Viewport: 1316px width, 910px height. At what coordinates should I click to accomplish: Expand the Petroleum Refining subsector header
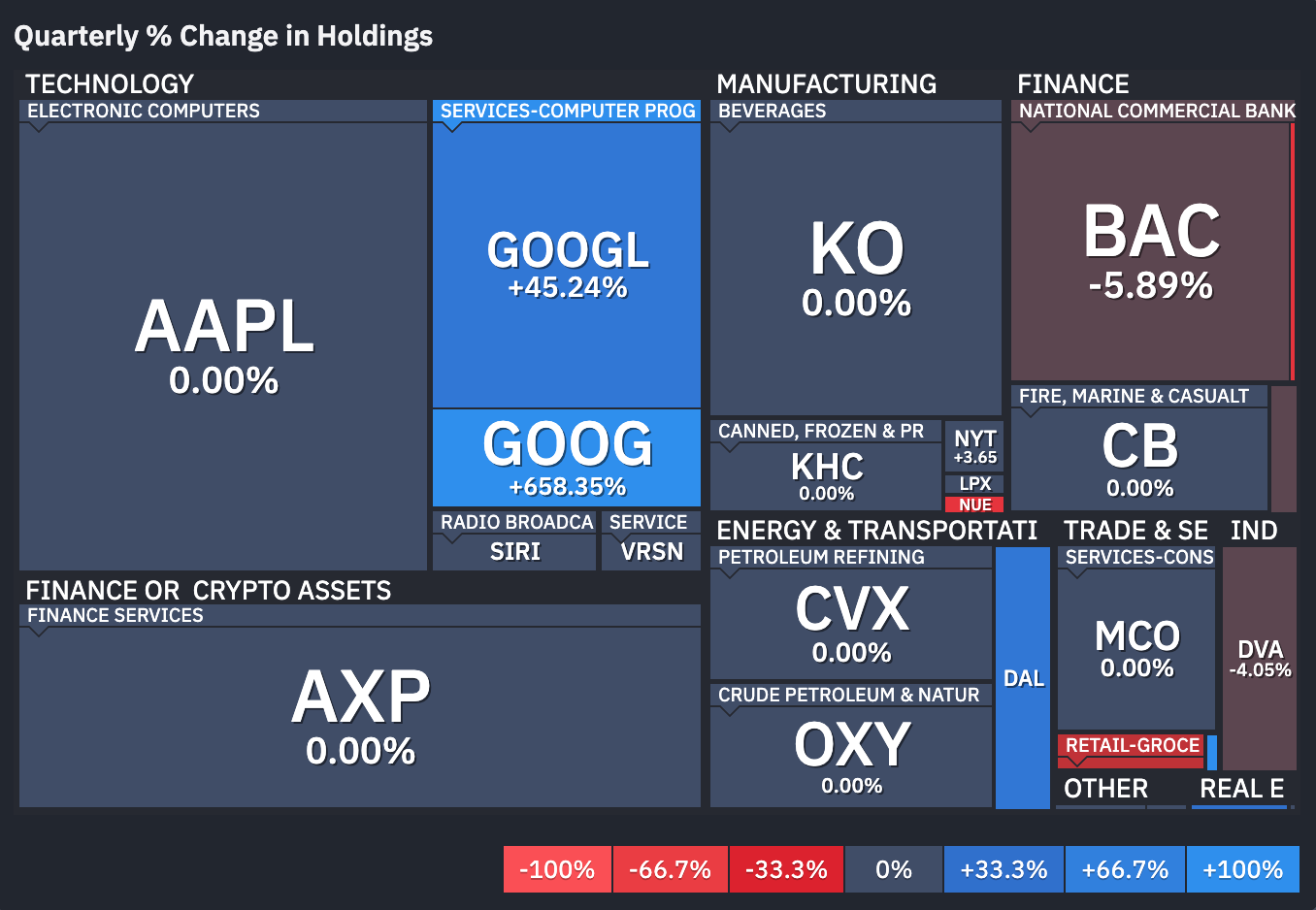click(x=851, y=557)
